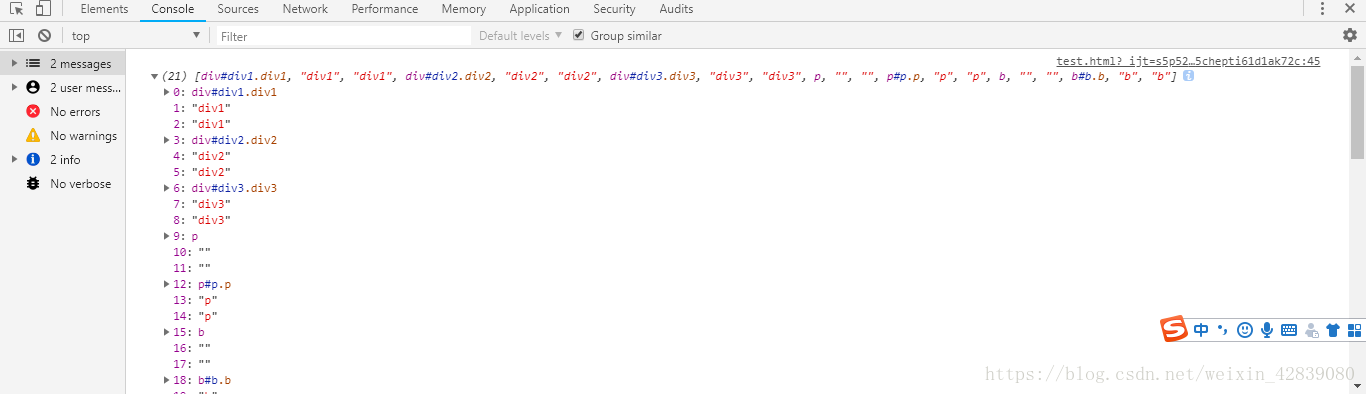1366x394 pixels.
Task: Open the top execution context dropdown
Action: [135, 35]
